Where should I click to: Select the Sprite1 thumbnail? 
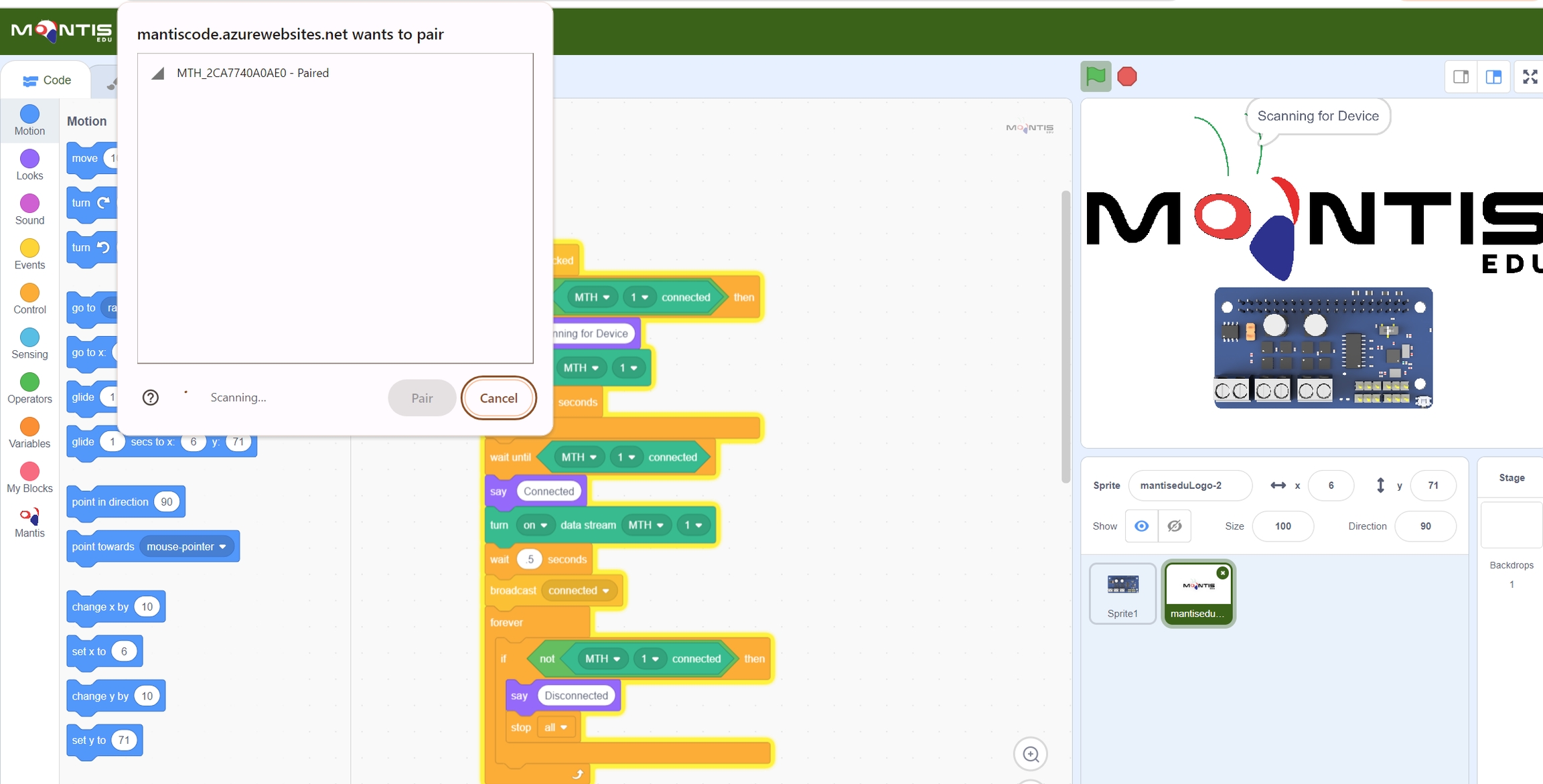click(1122, 593)
